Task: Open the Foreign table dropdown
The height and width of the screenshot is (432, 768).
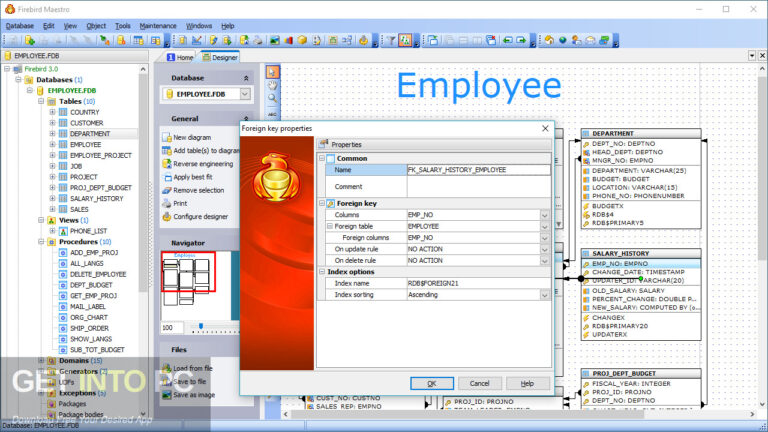Action: [x=545, y=227]
